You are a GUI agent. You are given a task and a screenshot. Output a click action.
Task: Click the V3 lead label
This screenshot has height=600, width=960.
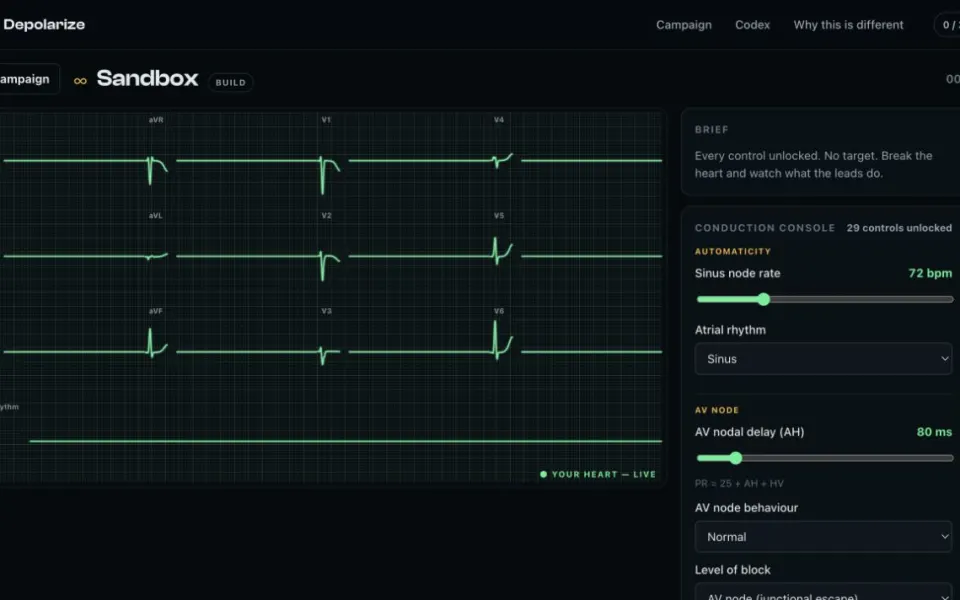tap(326, 311)
